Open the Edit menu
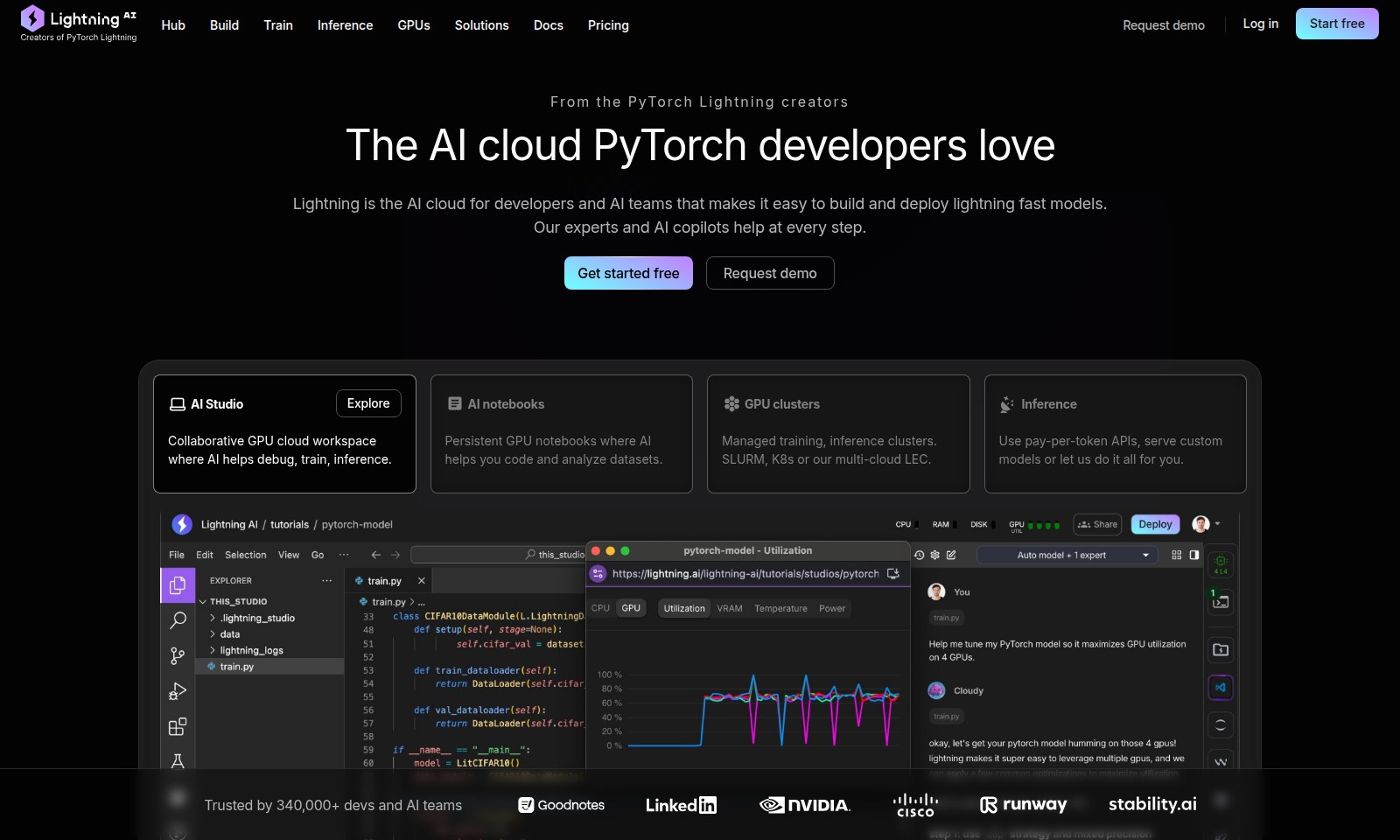This screenshot has width=1400, height=840. [205, 555]
